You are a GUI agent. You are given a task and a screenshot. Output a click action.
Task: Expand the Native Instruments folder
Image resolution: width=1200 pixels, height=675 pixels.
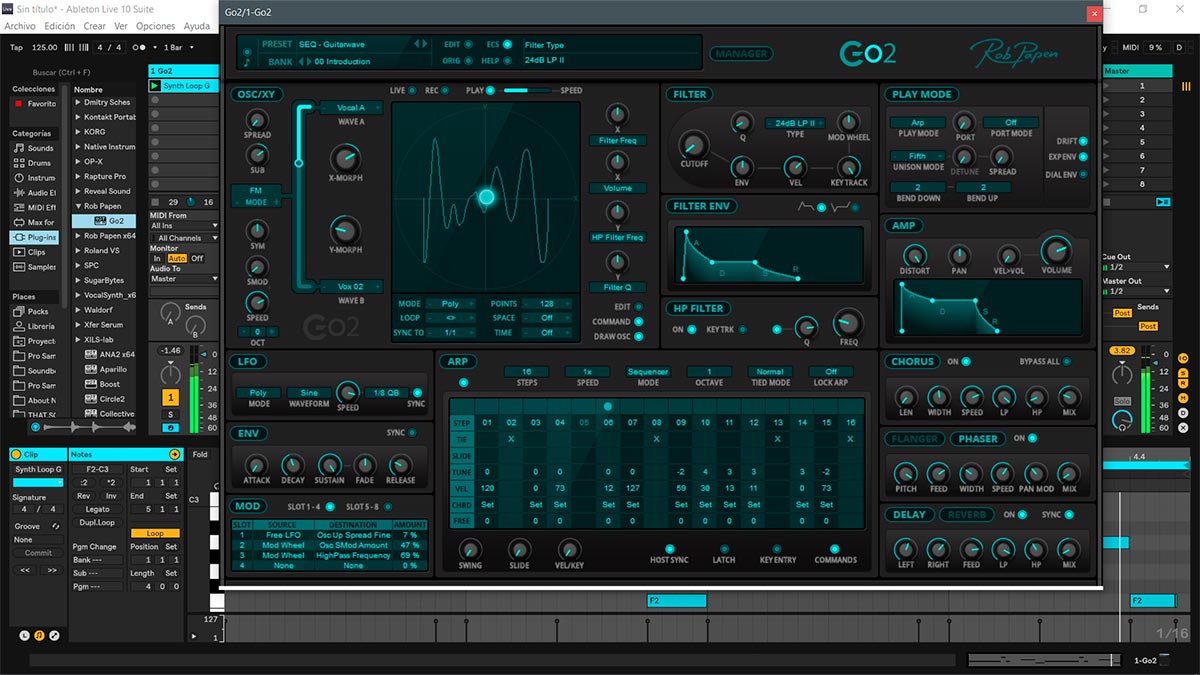click(x=78, y=147)
